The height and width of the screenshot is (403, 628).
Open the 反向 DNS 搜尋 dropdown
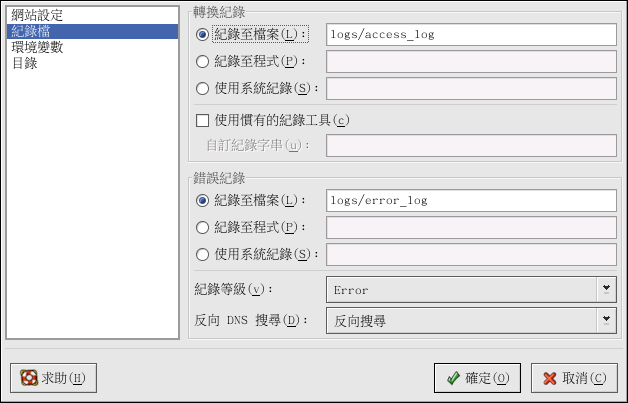click(470, 321)
